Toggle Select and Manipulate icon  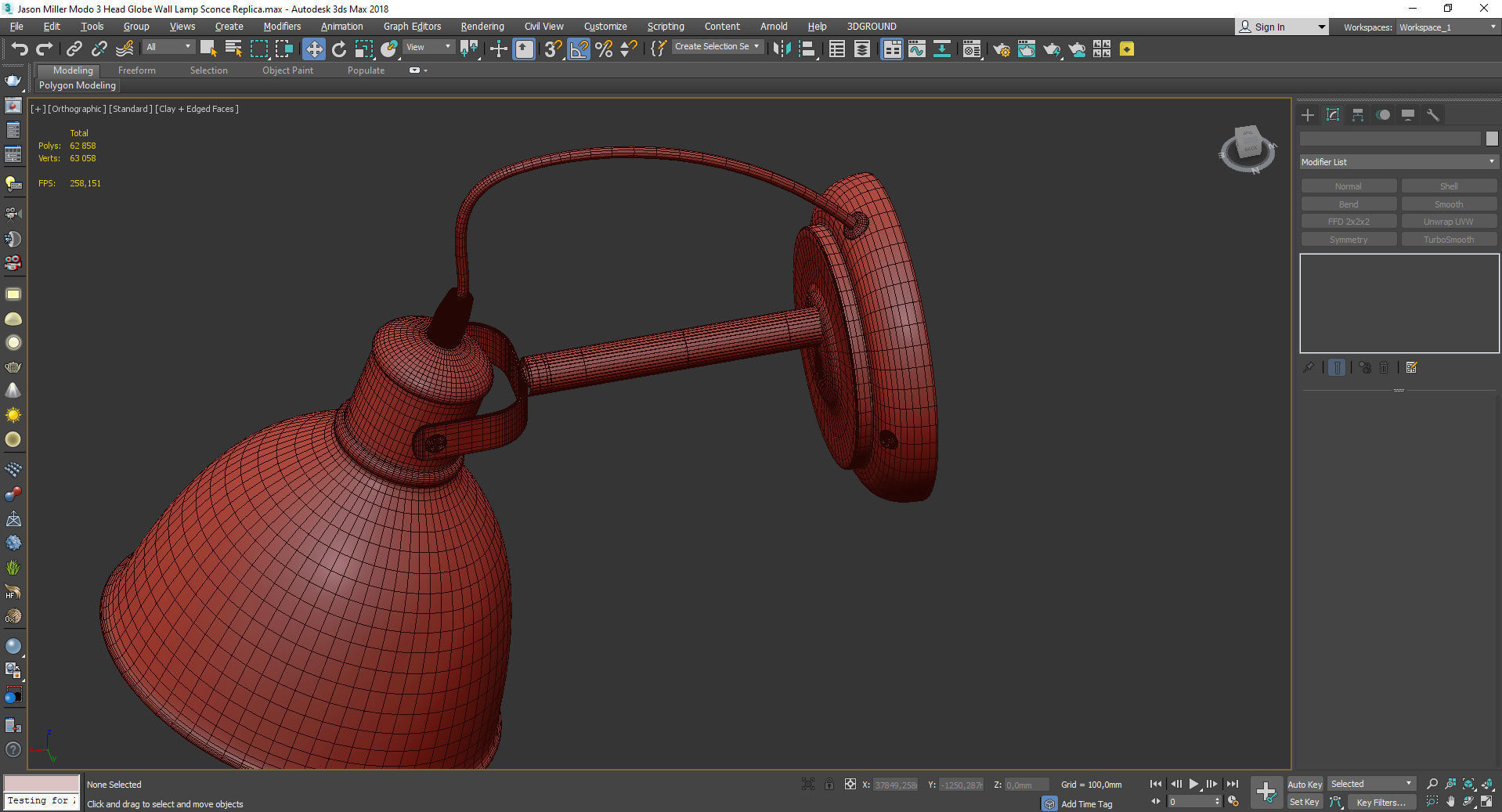tap(498, 49)
